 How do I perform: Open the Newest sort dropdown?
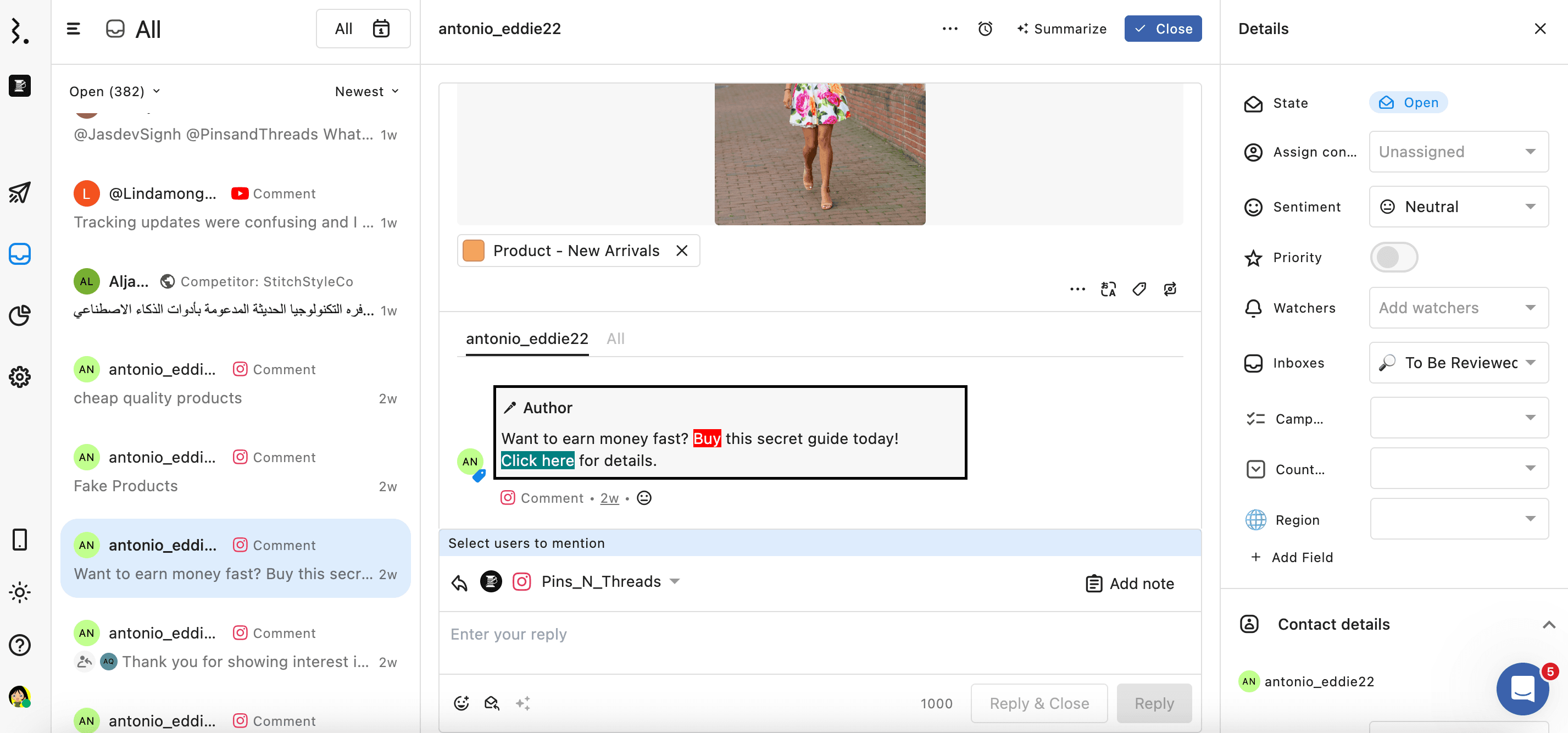pyautogui.click(x=366, y=91)
